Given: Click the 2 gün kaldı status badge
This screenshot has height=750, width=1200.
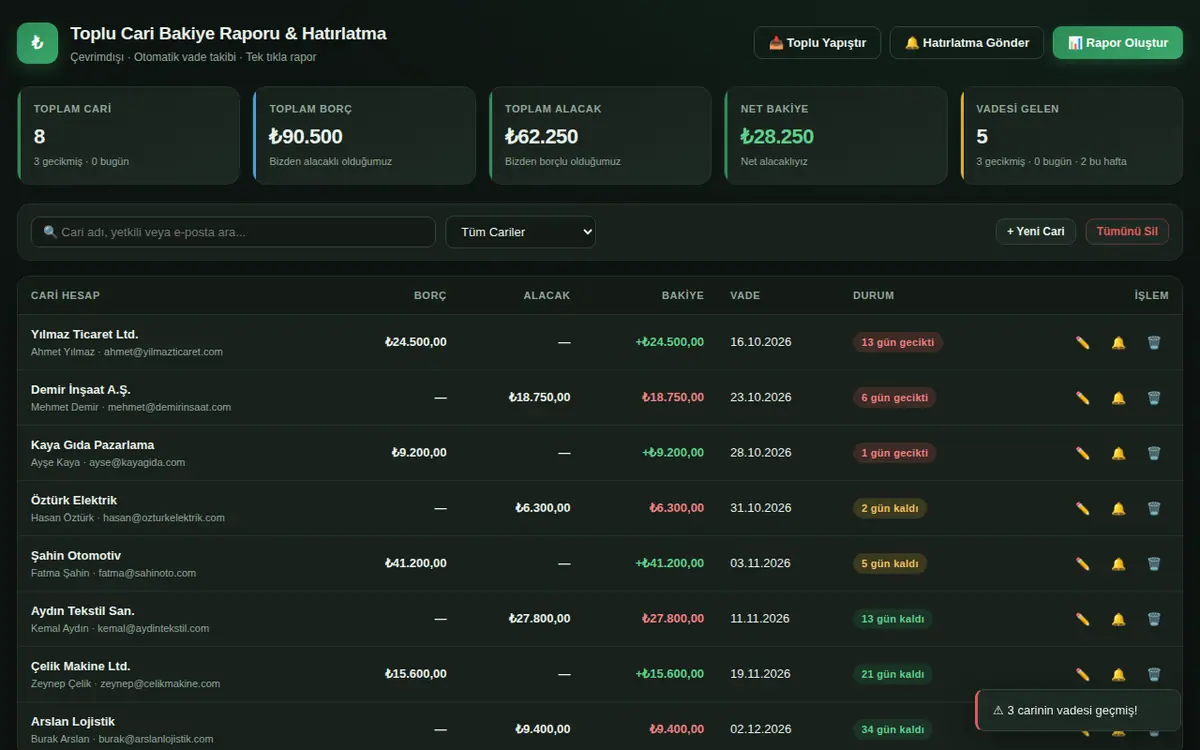Looking at the screenshot, I should (890, 508).
